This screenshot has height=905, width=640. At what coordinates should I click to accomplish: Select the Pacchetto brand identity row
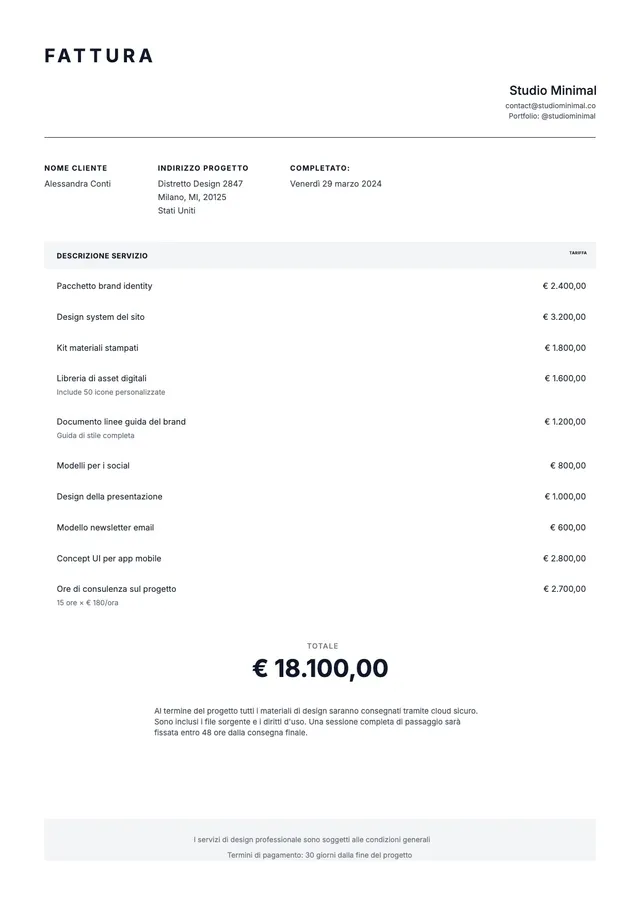pos(320,286)
